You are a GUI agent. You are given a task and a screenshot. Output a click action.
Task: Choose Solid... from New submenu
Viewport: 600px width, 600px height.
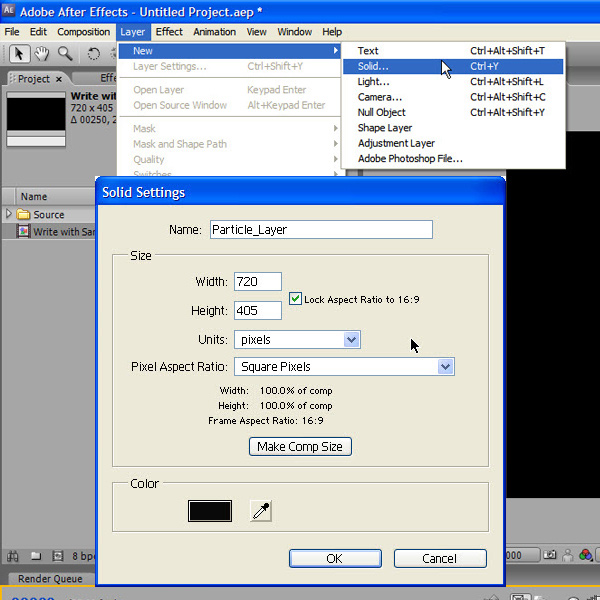453,66
